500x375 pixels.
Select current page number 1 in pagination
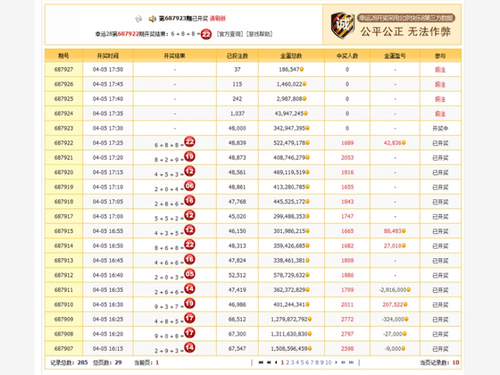pos(282,362)
